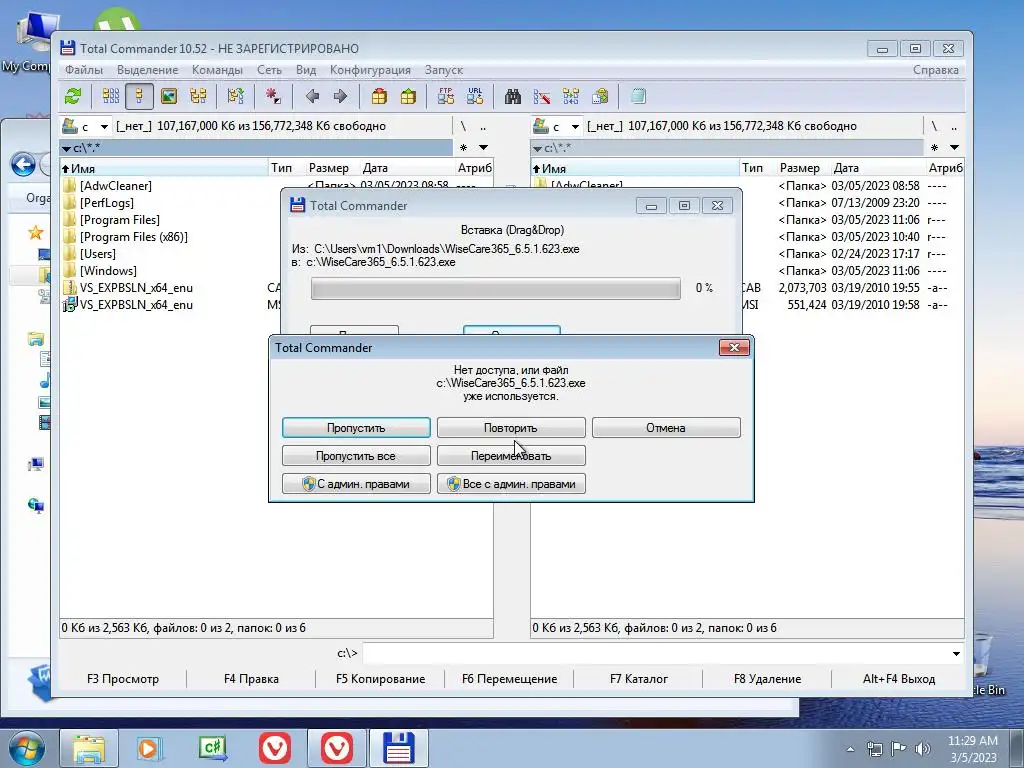Open Windows Explorer from the taskbar
Viewport: 1024px width, 768px height.
pyautogui.click(x=89, y=748)
